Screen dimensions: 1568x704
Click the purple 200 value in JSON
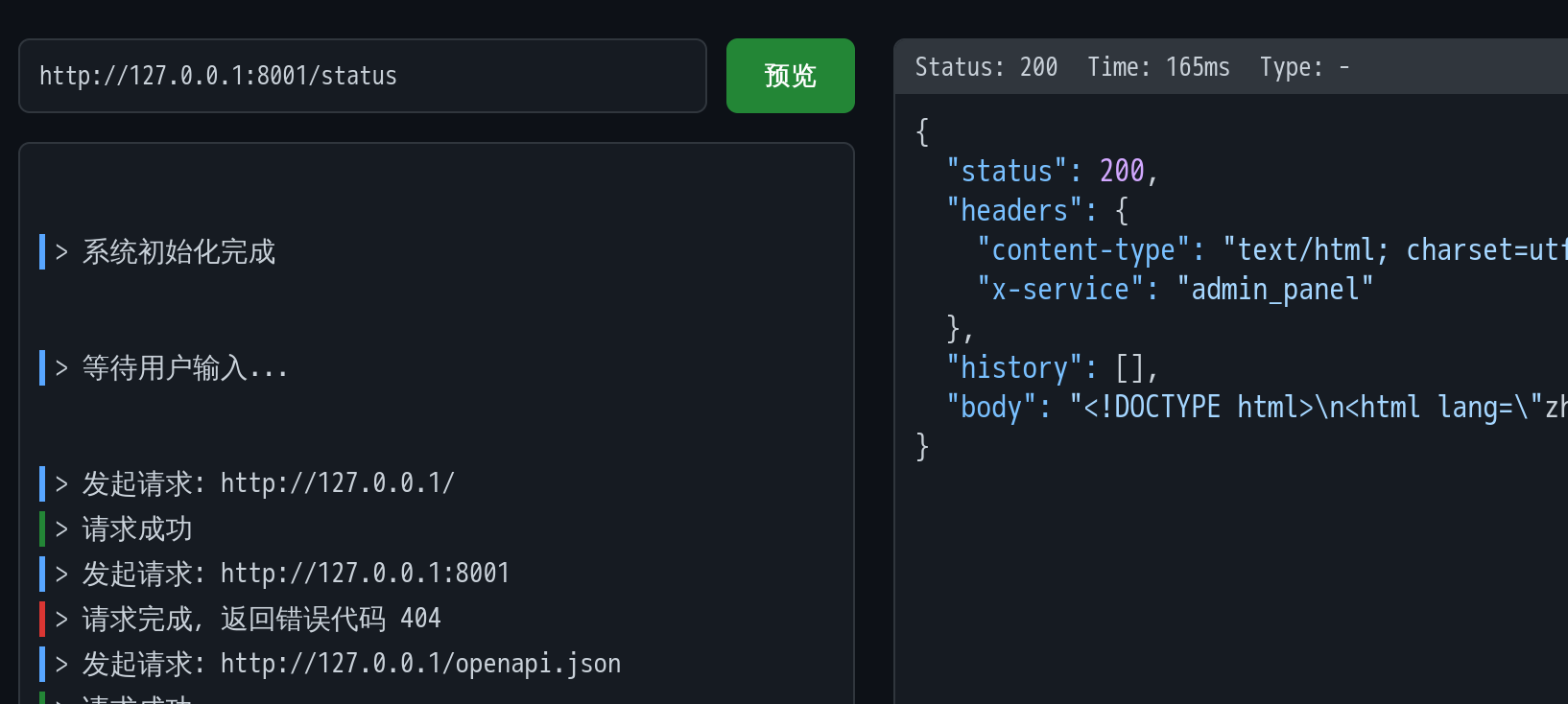(x=1122, y=172)
